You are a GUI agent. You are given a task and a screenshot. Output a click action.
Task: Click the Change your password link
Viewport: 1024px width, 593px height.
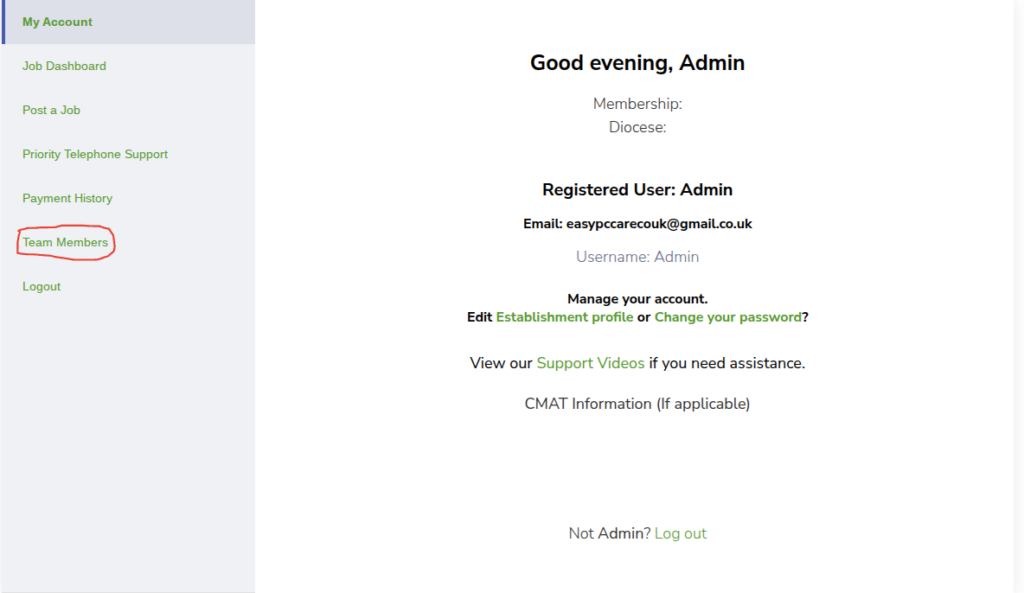(728, 317)
